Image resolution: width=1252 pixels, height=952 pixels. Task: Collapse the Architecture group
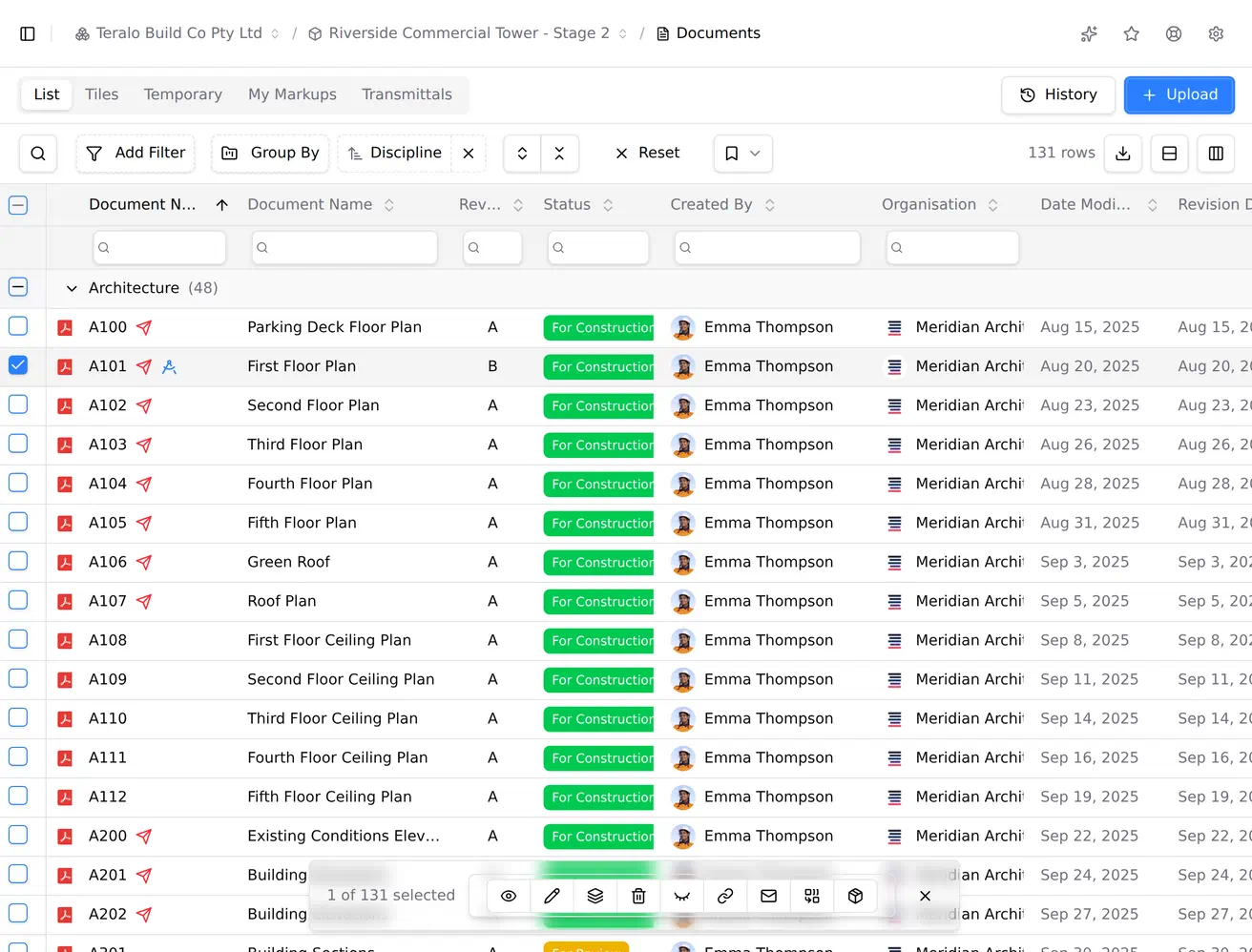[72, 288]
